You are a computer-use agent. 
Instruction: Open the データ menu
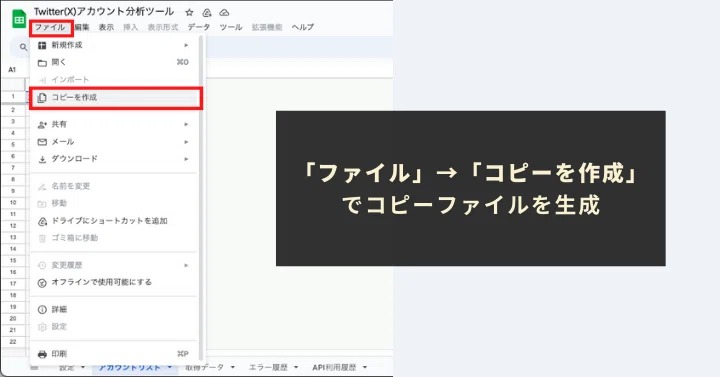point(199,28)
